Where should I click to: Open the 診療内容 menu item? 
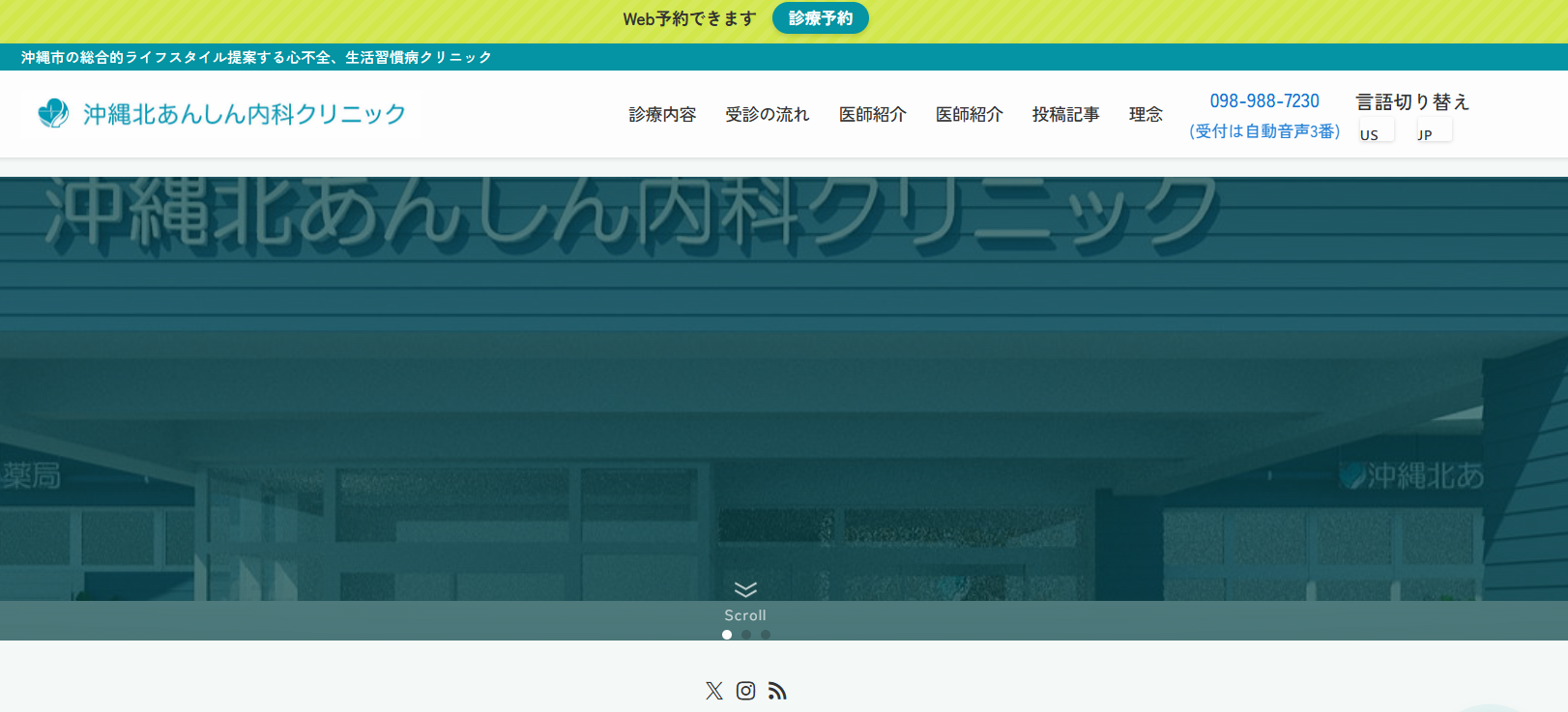pyautogui.click(x=662, y=114)
